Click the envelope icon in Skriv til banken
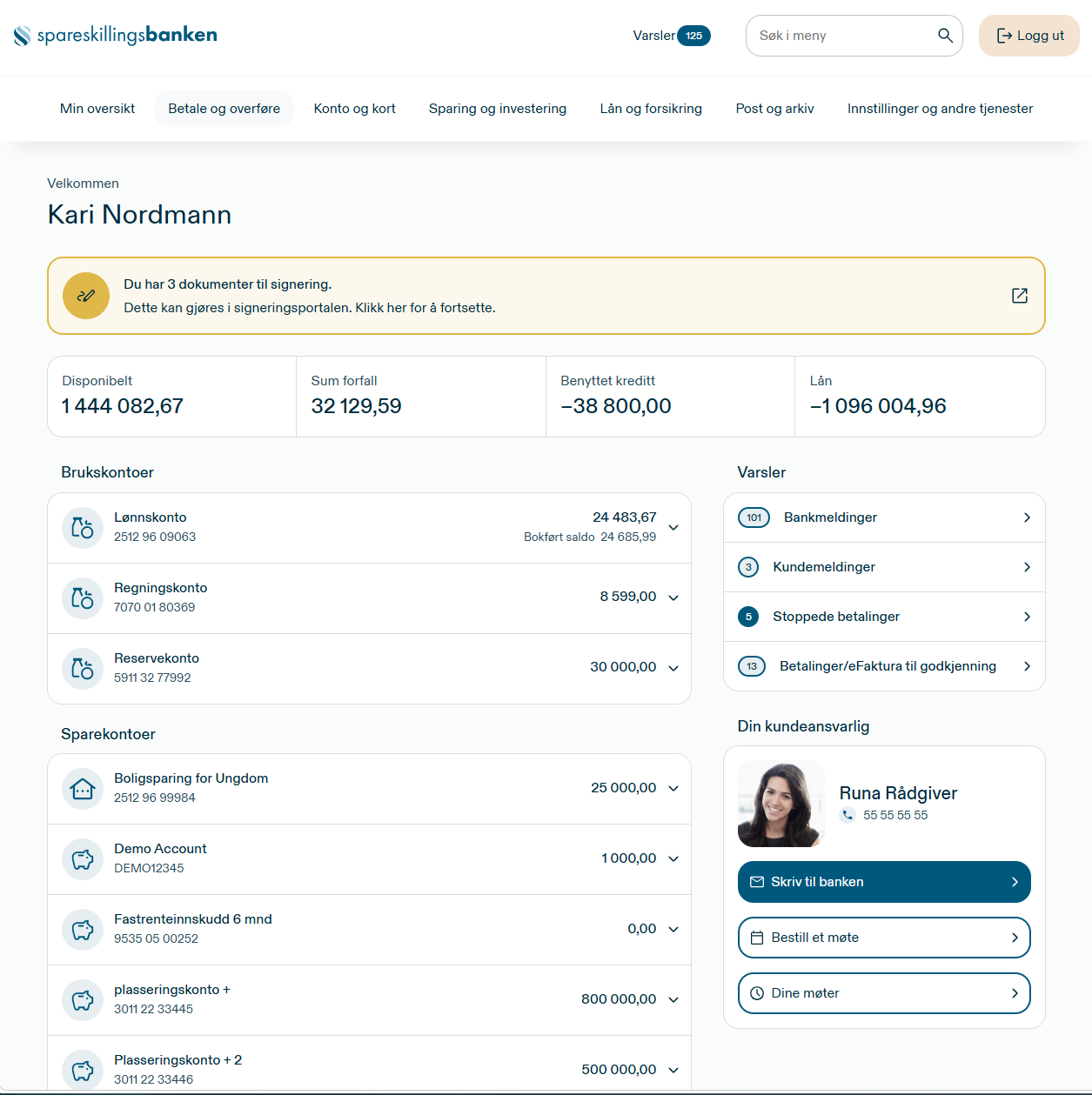 (x=757, y=882)
